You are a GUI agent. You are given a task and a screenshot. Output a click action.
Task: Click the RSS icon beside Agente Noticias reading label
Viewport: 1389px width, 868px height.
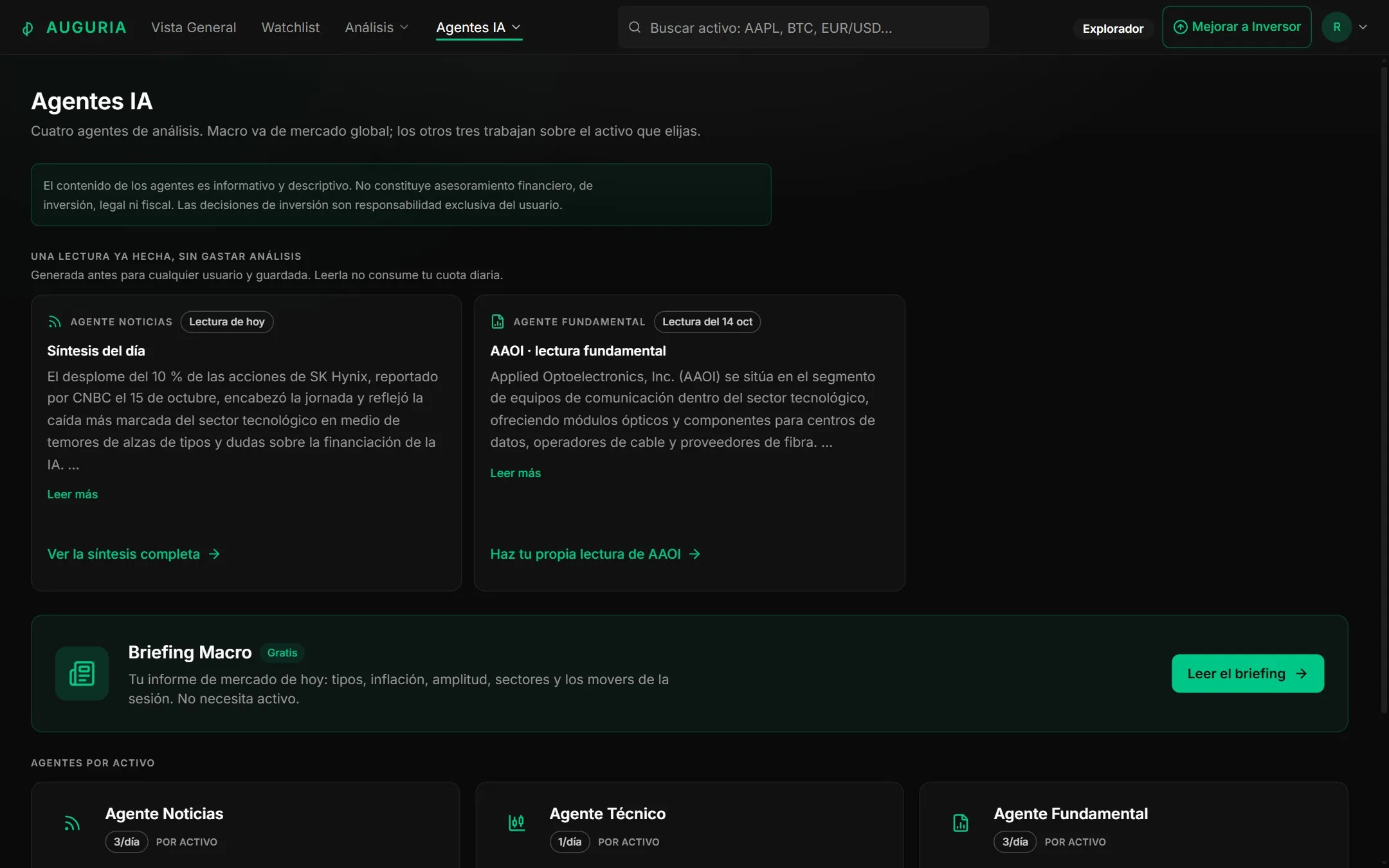[x=55, y=322]
